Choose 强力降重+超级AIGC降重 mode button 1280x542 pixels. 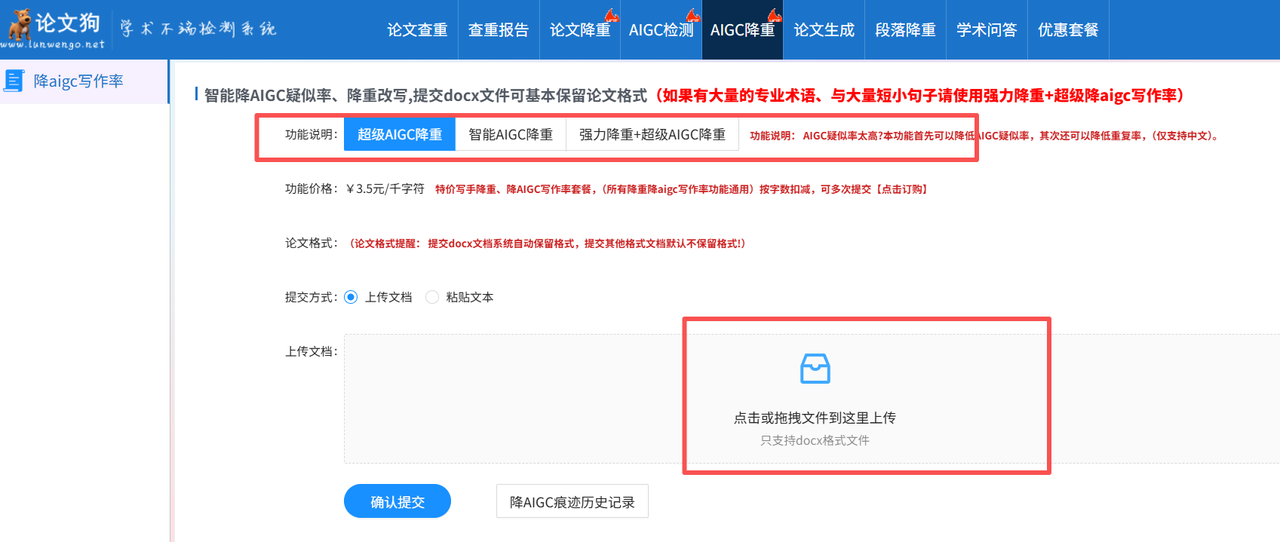[652, 134]
